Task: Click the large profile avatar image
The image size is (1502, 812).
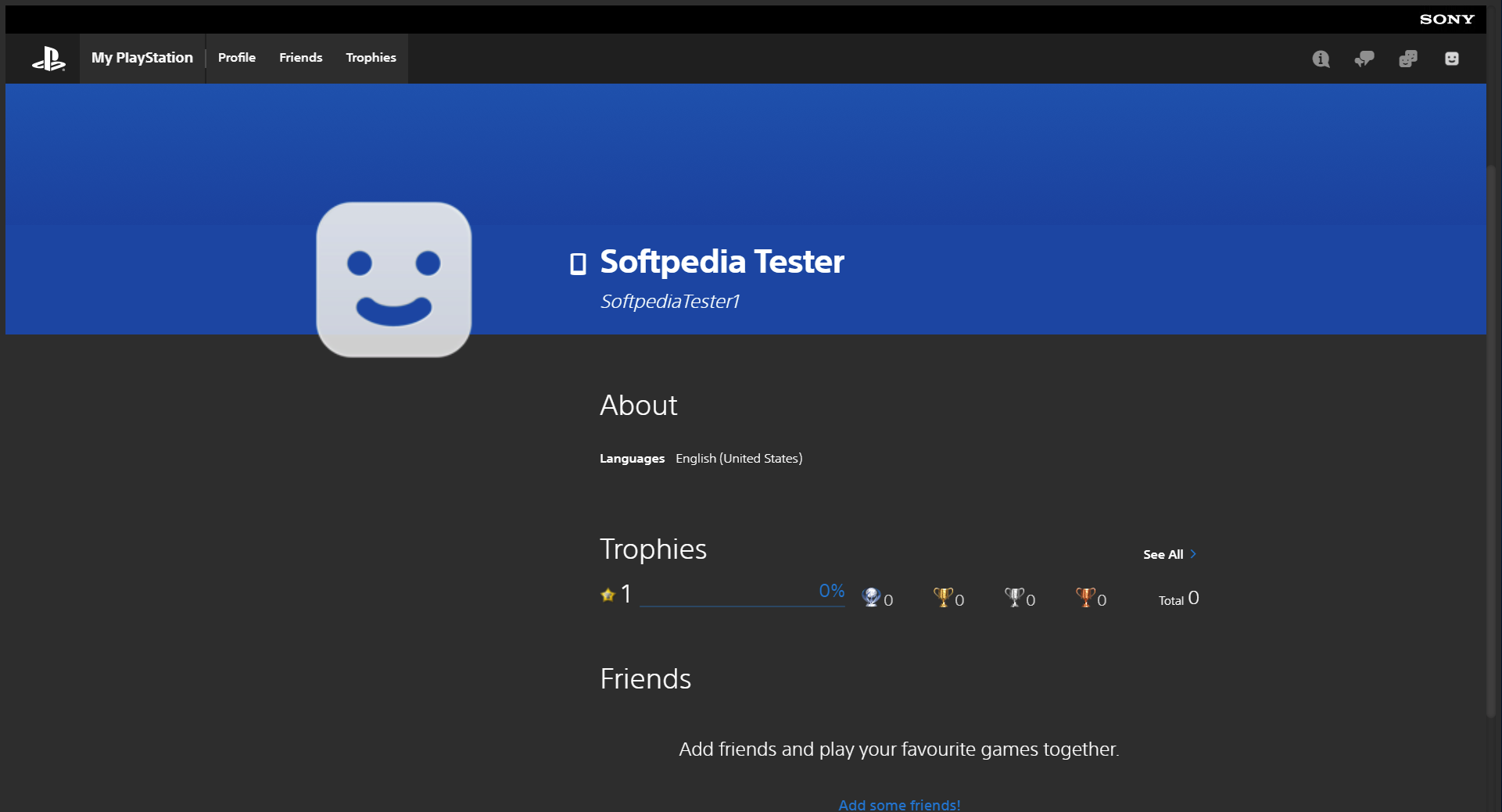Action: coord(394,280)
